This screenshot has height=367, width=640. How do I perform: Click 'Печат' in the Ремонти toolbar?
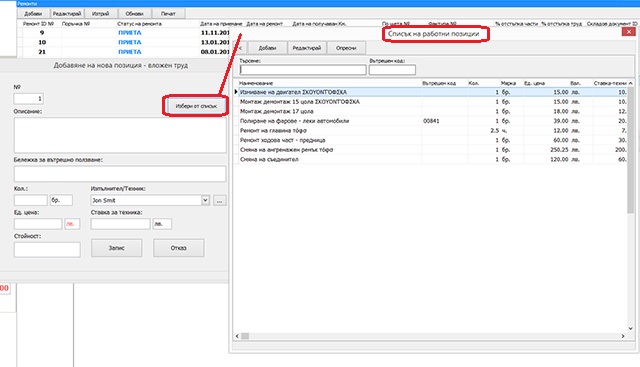[168, 13]
